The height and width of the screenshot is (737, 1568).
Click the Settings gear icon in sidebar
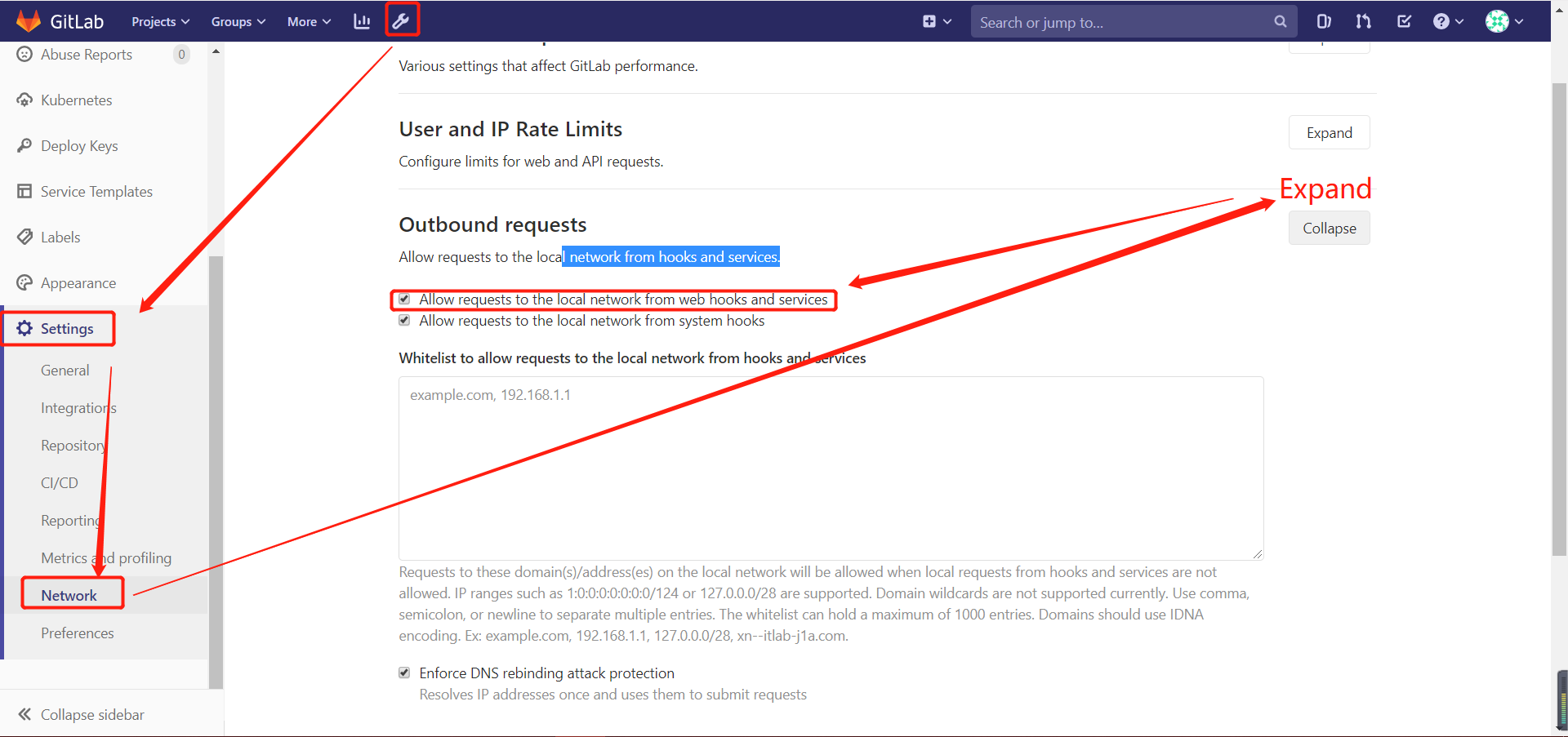point(24,328)
